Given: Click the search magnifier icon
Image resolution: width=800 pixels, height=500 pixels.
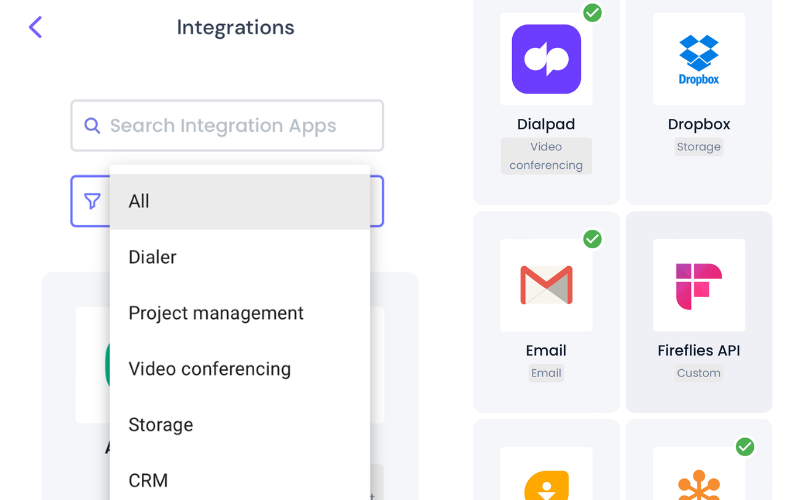Looking at the screenshot, I should [92, 126].
